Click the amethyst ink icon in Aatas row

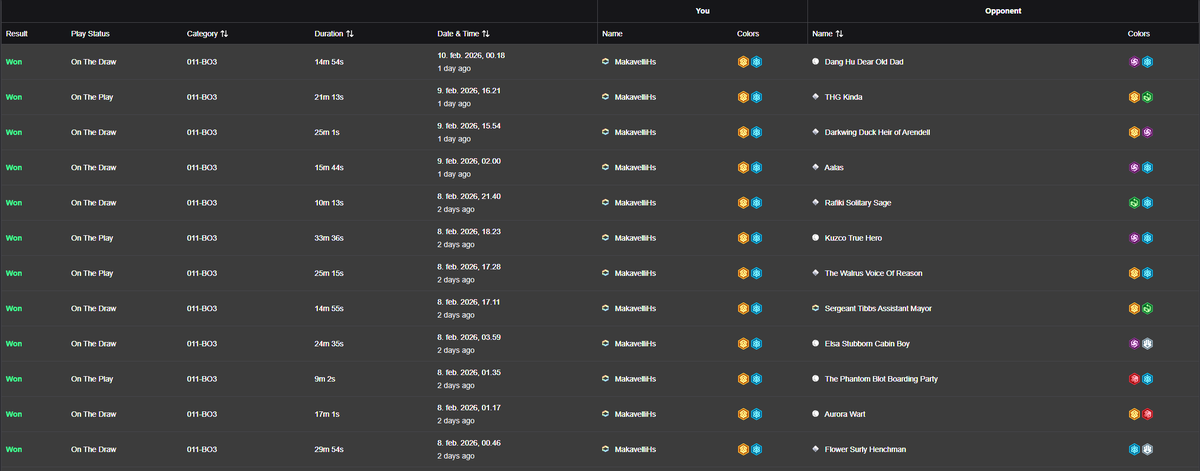point(1135,168)
